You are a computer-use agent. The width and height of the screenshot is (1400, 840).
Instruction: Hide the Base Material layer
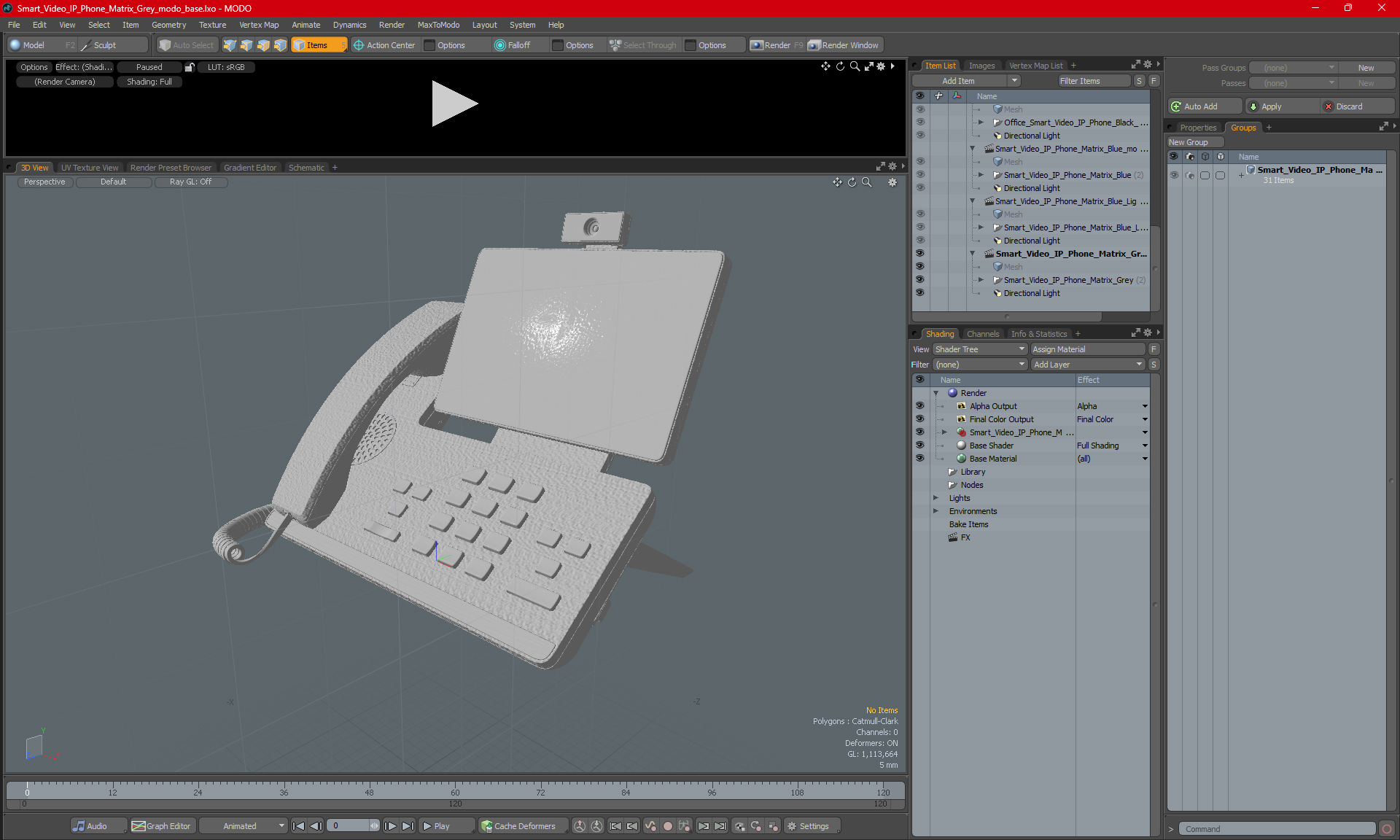(919, 459)
